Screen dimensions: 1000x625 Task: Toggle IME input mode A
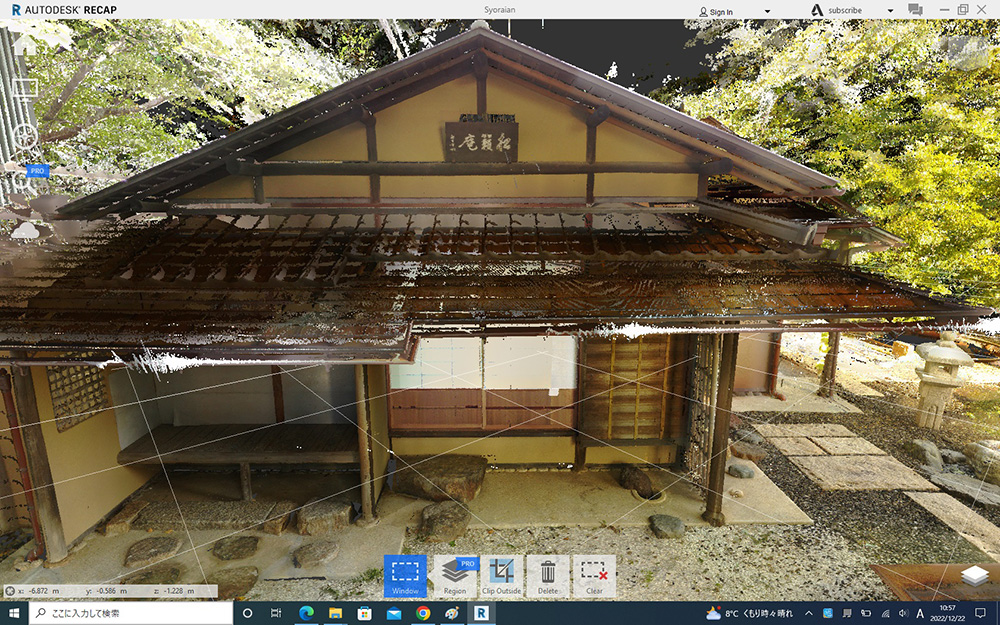tap(920, 614)
